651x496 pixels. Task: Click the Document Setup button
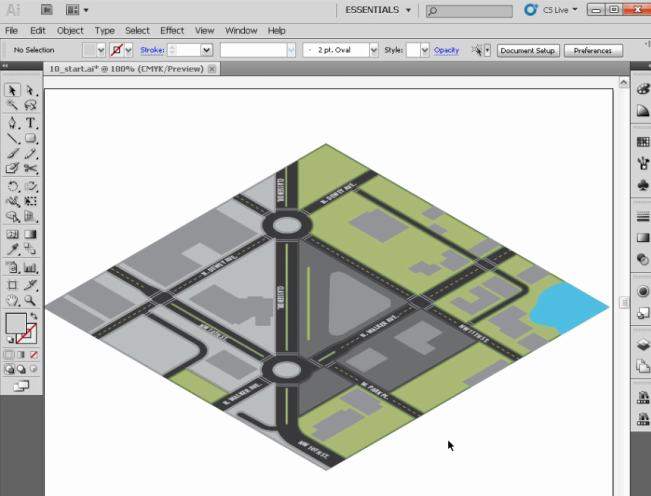(527, 50)
